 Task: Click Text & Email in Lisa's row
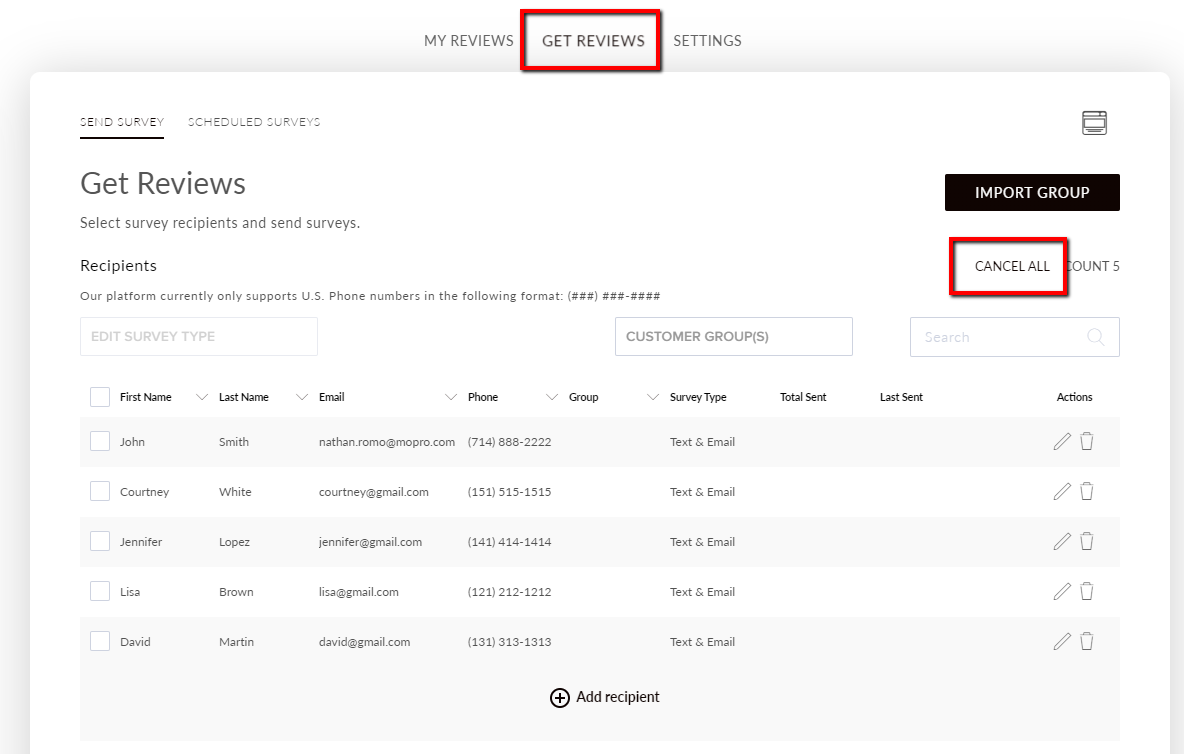pyautogui.click(x=702, y=592)
